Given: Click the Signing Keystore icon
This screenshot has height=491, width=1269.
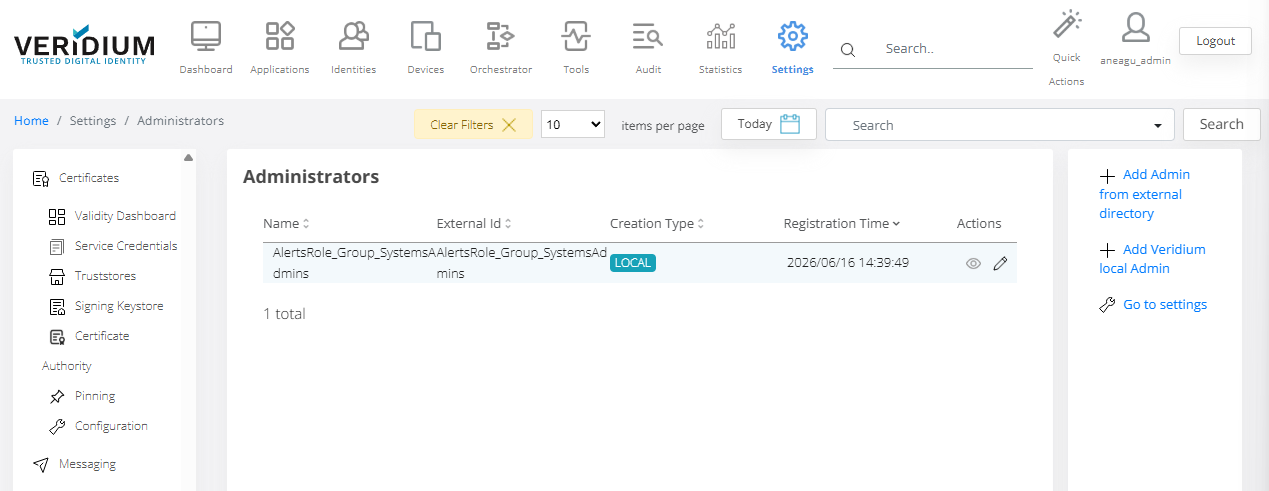Looking at the screenshot, I should click(57, 306).
